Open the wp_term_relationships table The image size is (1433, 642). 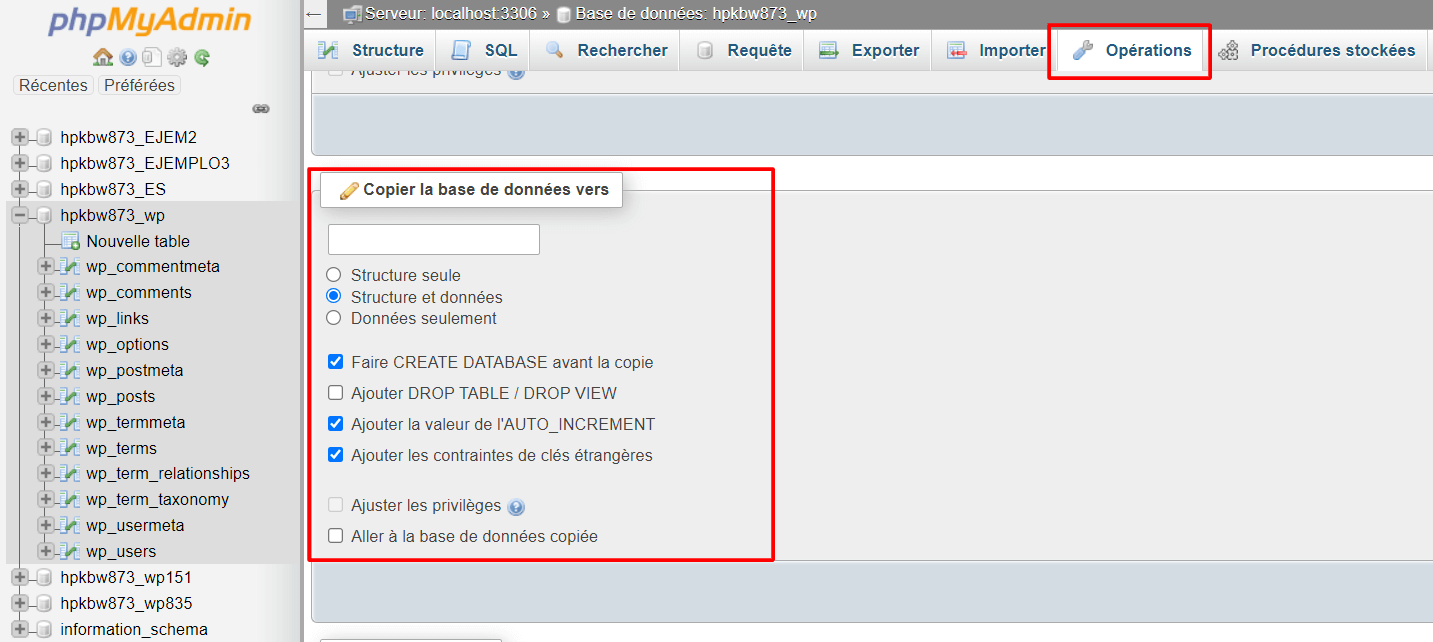168,474
